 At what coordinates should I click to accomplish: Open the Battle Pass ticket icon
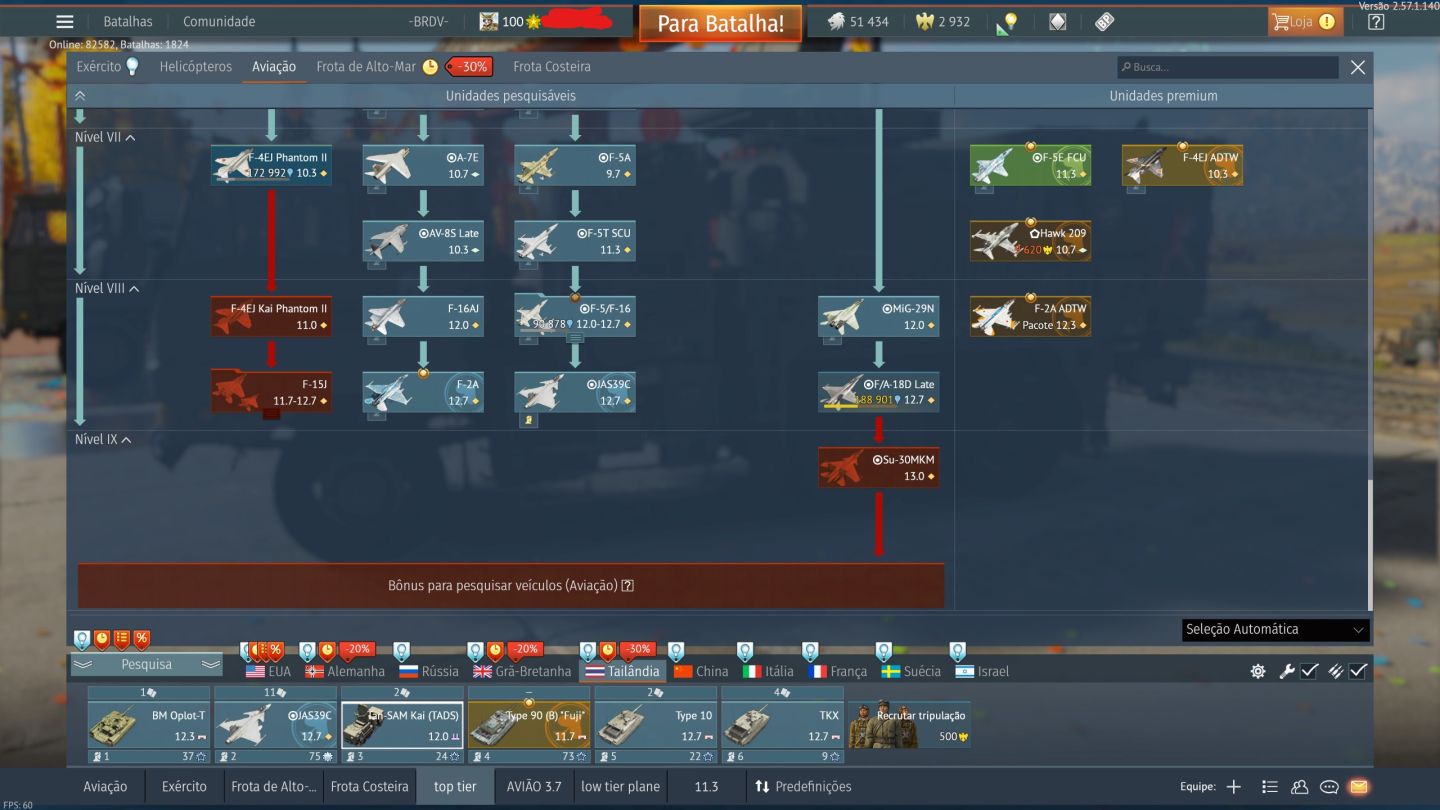1104,21
